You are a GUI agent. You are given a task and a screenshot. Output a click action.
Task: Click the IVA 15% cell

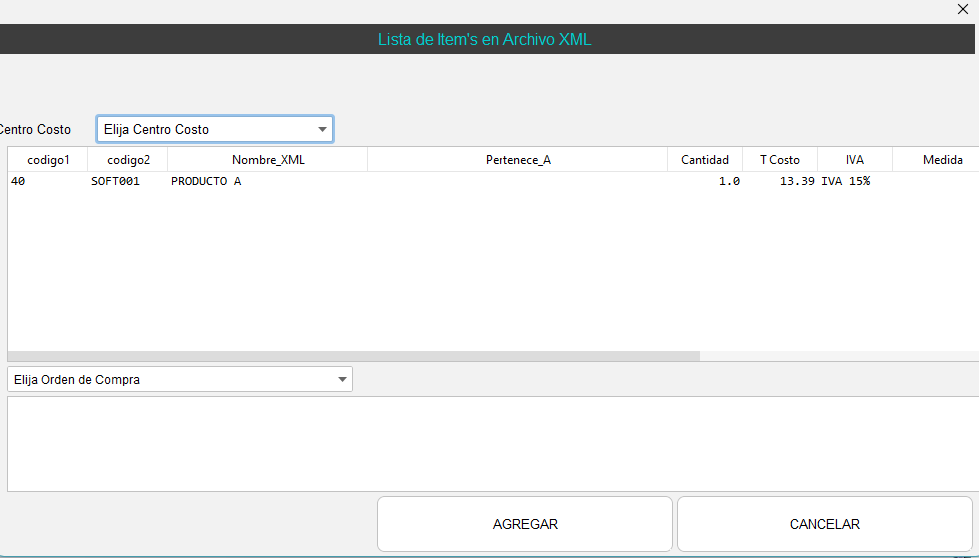(x=846, y=182)
